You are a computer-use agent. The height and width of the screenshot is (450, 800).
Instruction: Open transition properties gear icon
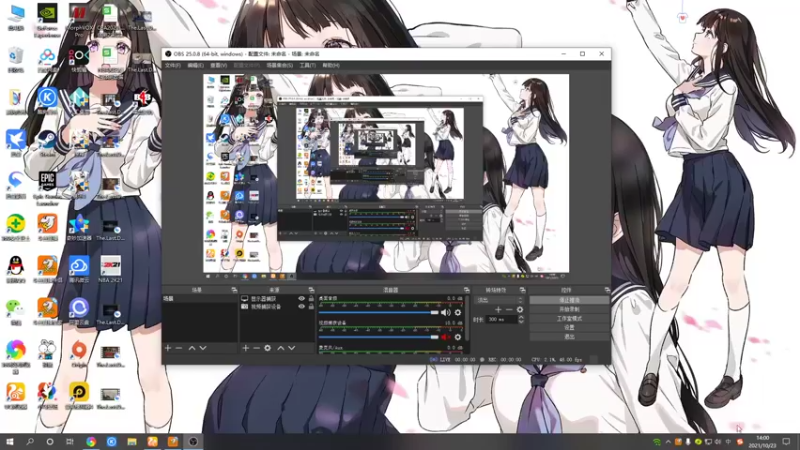[520, 310]
